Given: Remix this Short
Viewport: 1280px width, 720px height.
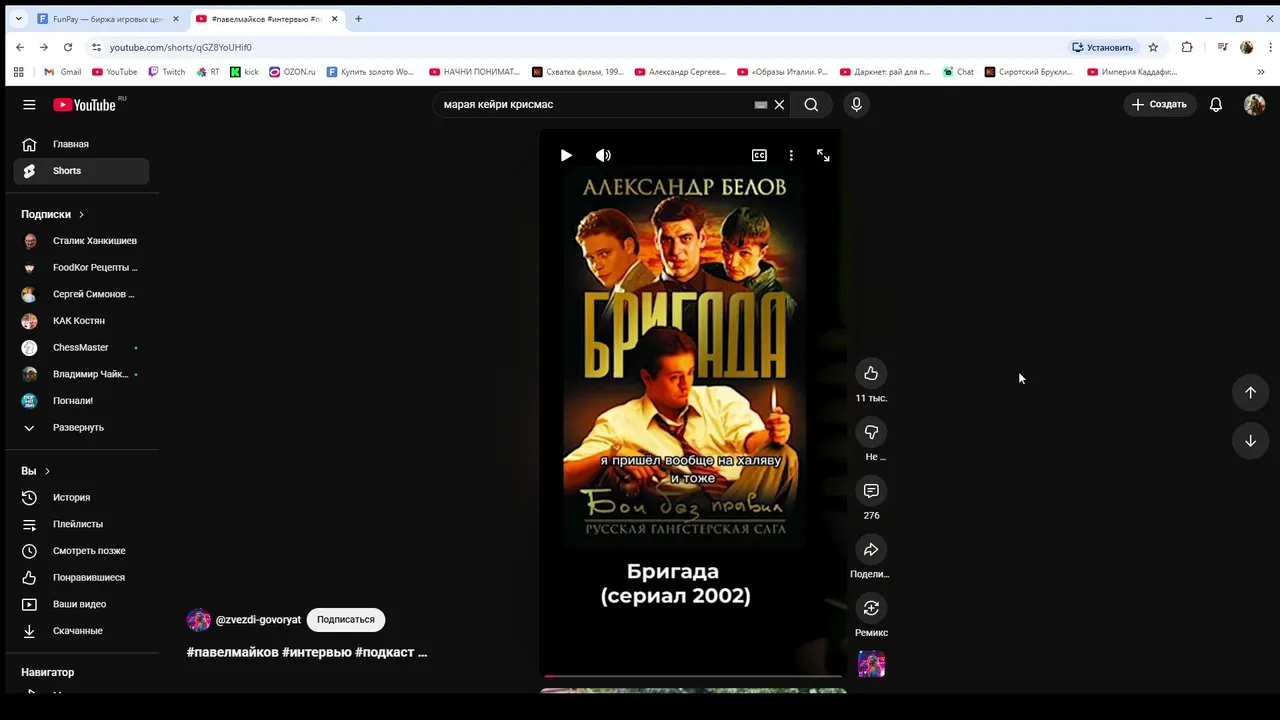Looking at the screenshot, I should [x=871, y=608].
